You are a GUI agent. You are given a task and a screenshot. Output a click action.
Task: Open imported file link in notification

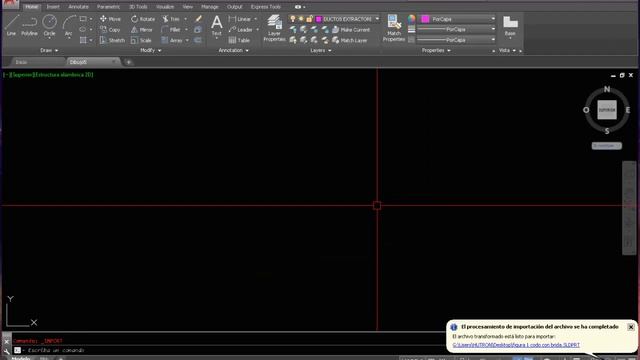pyautogui.click(x=516, y=345)
